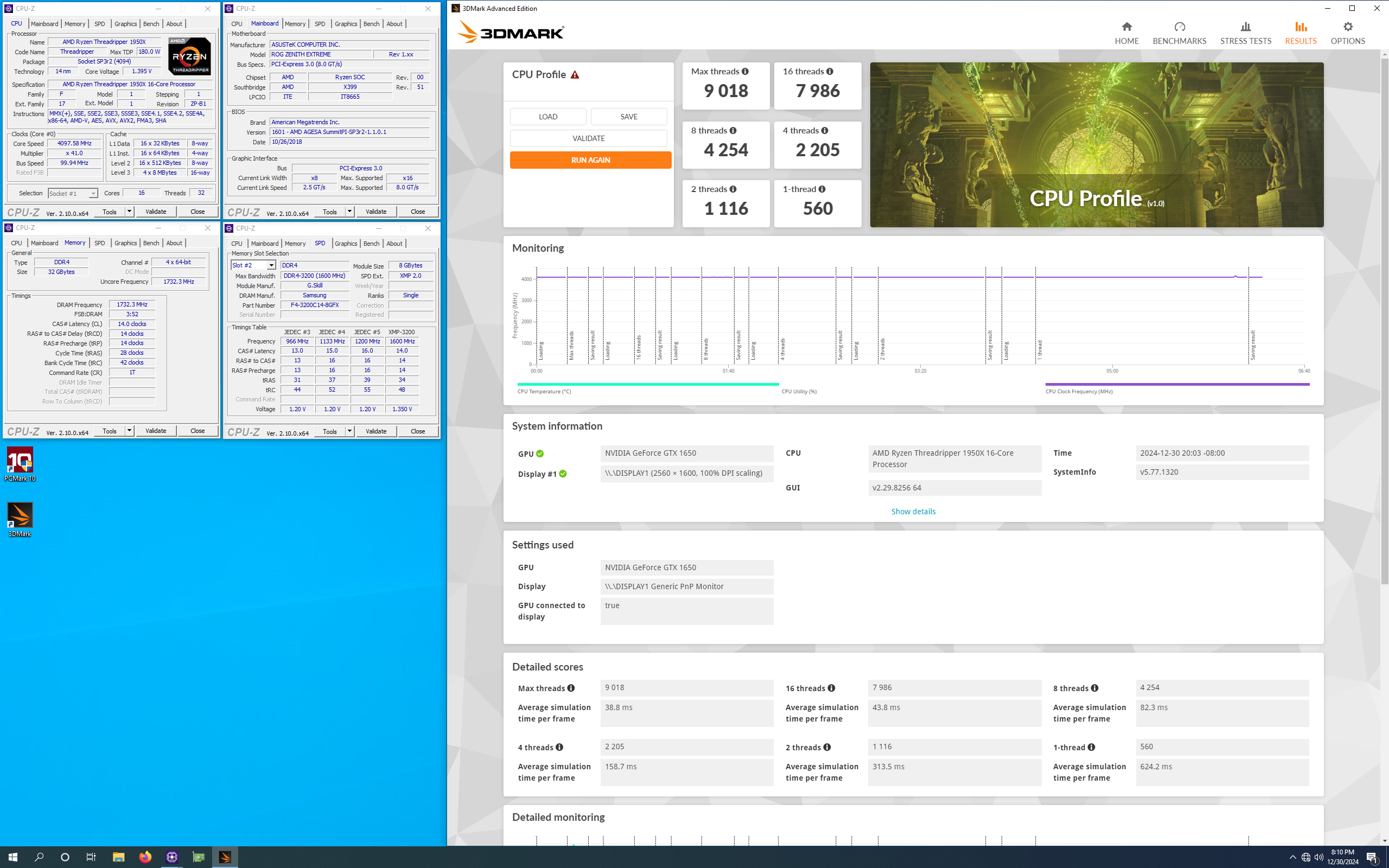
Task: Launch Firefox from the taskbar
Action: point(145,857)
